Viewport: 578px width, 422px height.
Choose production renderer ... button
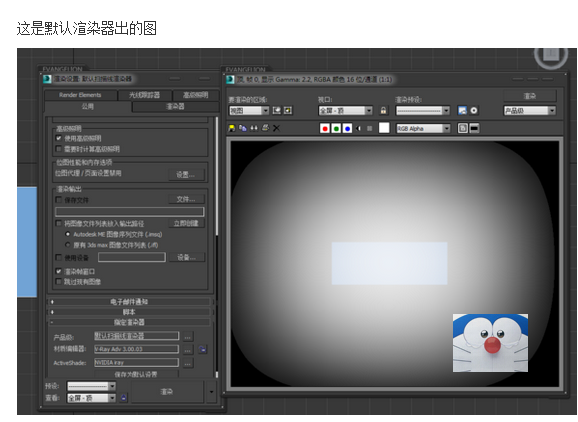pos(188,336)
